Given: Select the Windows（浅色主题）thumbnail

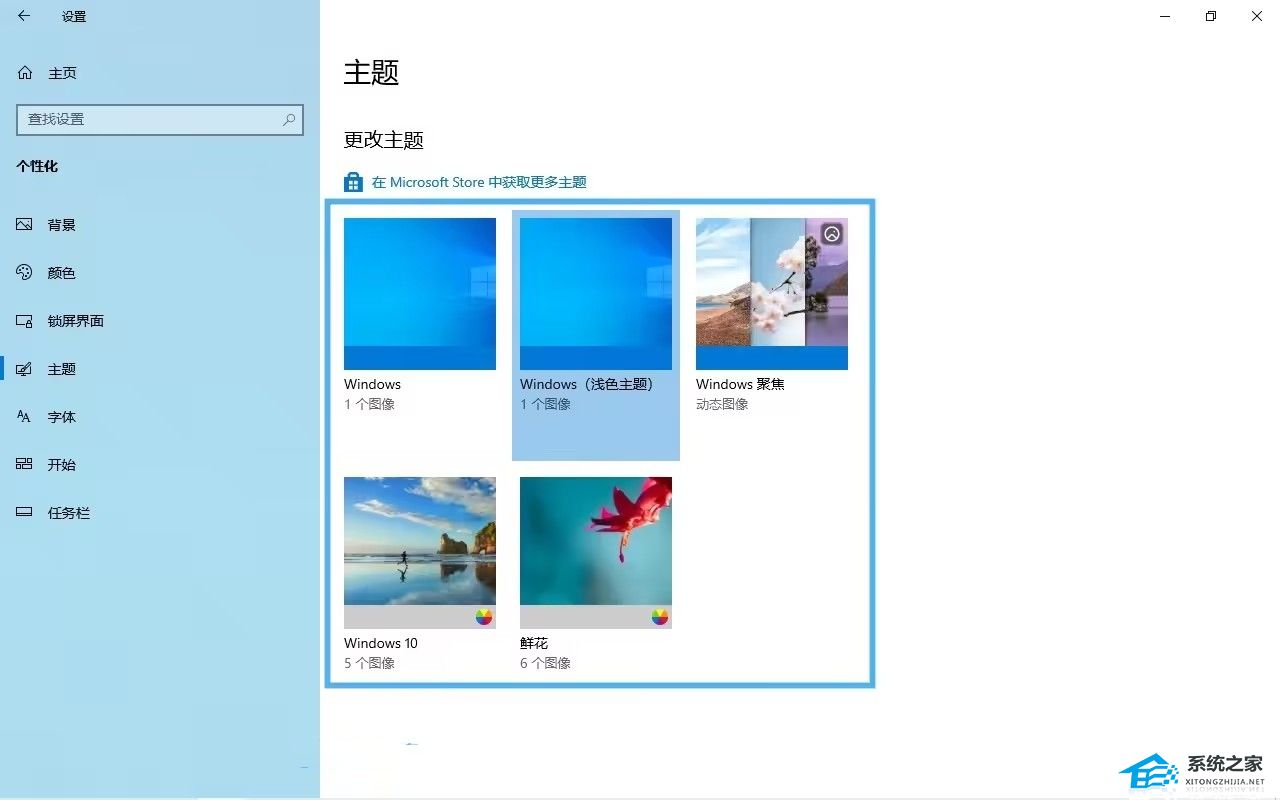Looking at the screenshot, I should coord(596,294).
